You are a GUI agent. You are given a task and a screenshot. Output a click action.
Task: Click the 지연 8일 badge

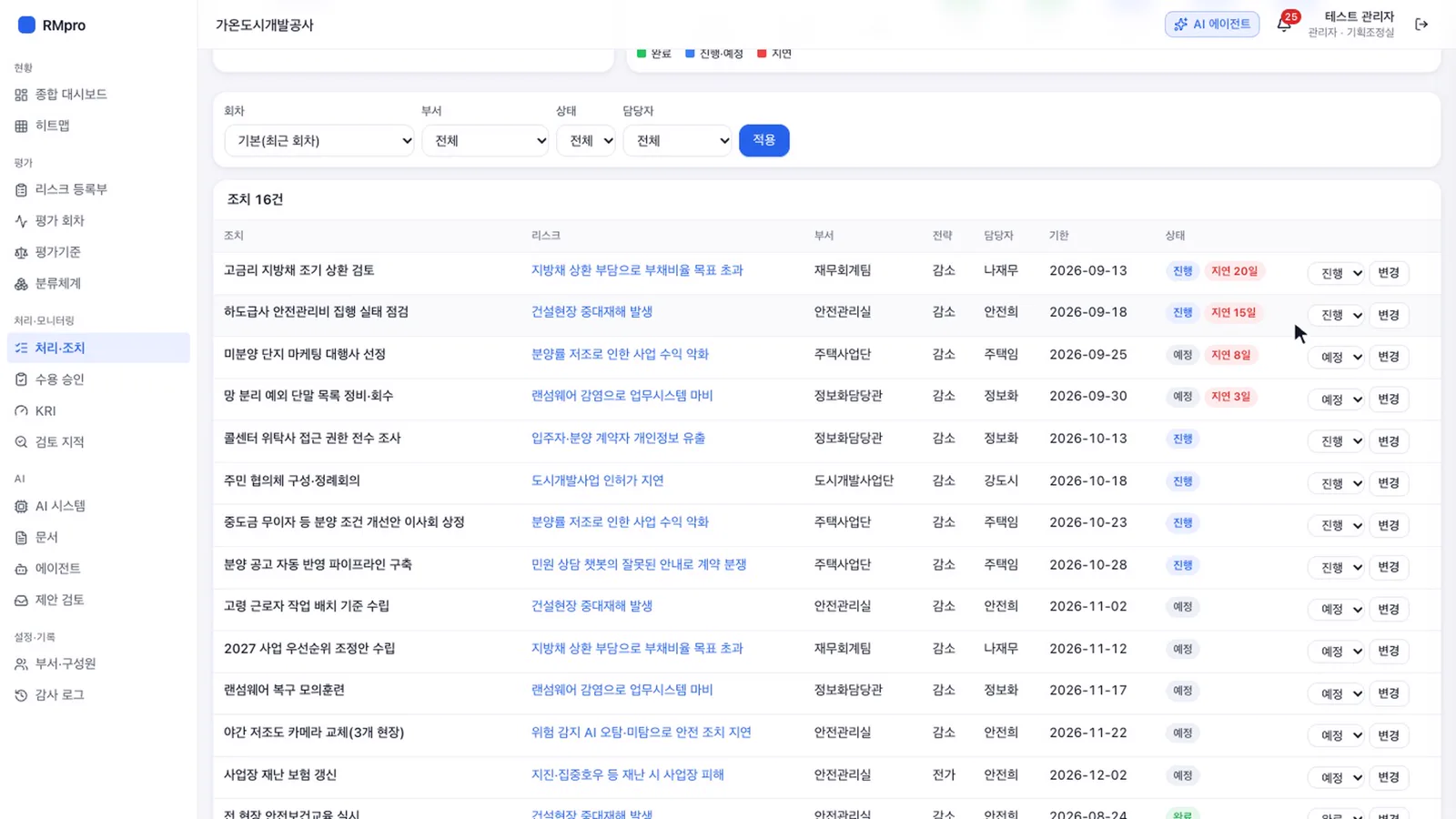pos(1230,355)
